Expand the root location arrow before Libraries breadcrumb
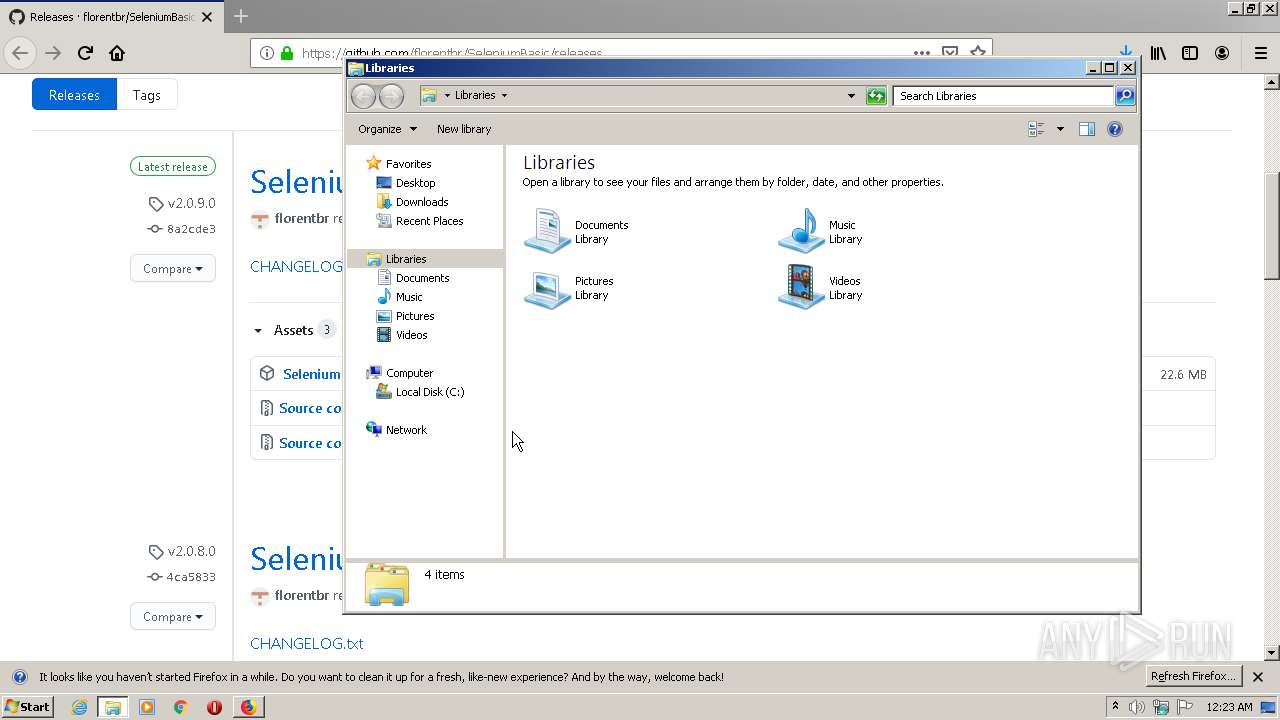 [447, 96]
